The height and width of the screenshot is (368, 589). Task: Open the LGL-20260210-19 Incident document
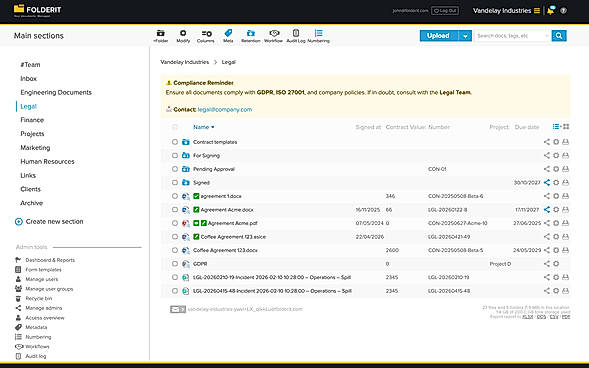272,277
